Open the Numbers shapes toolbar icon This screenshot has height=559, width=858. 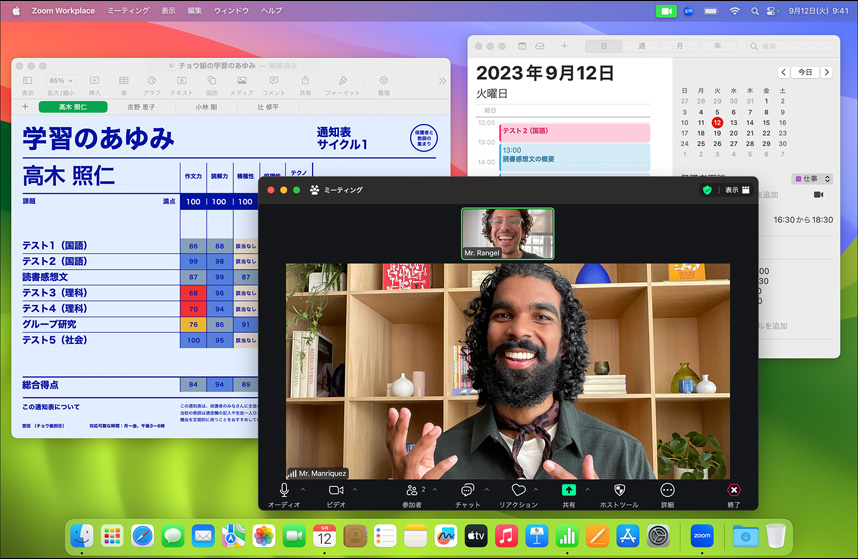click(x=212, y=80)
